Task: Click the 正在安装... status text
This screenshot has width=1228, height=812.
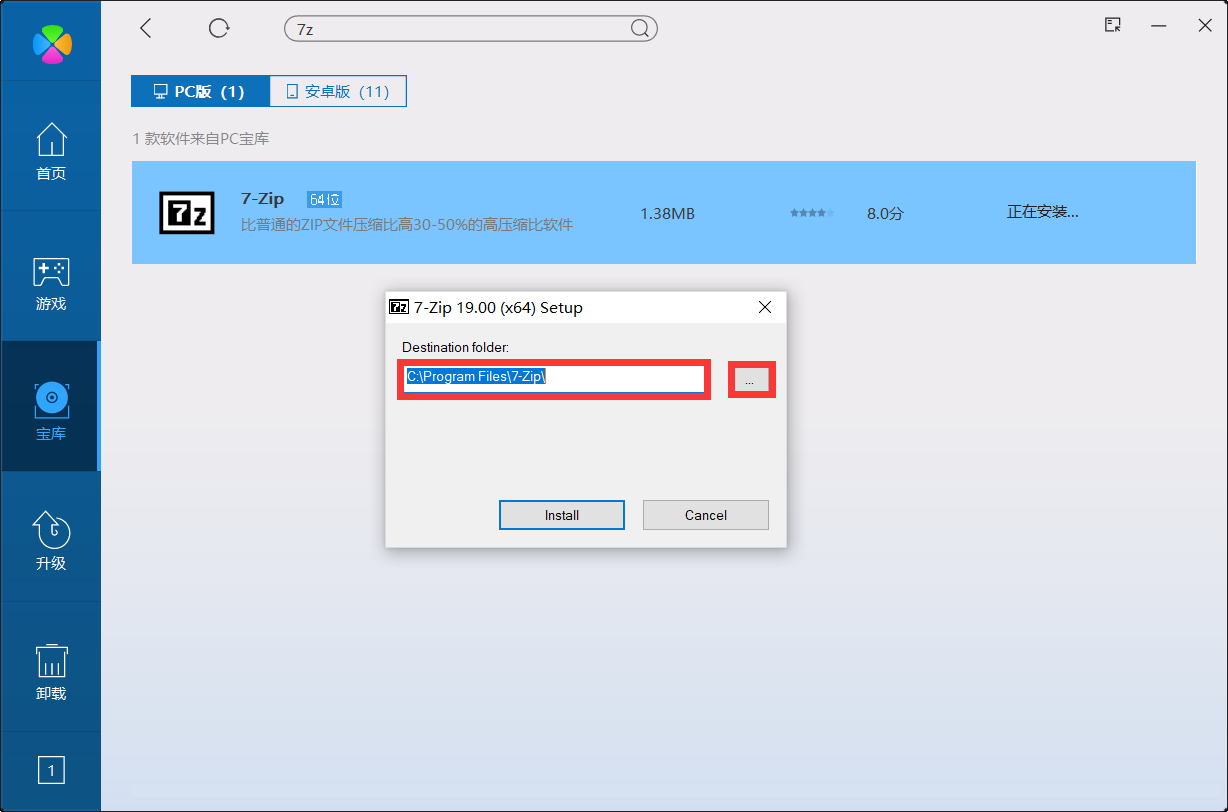Action: tap(1043, 212)
